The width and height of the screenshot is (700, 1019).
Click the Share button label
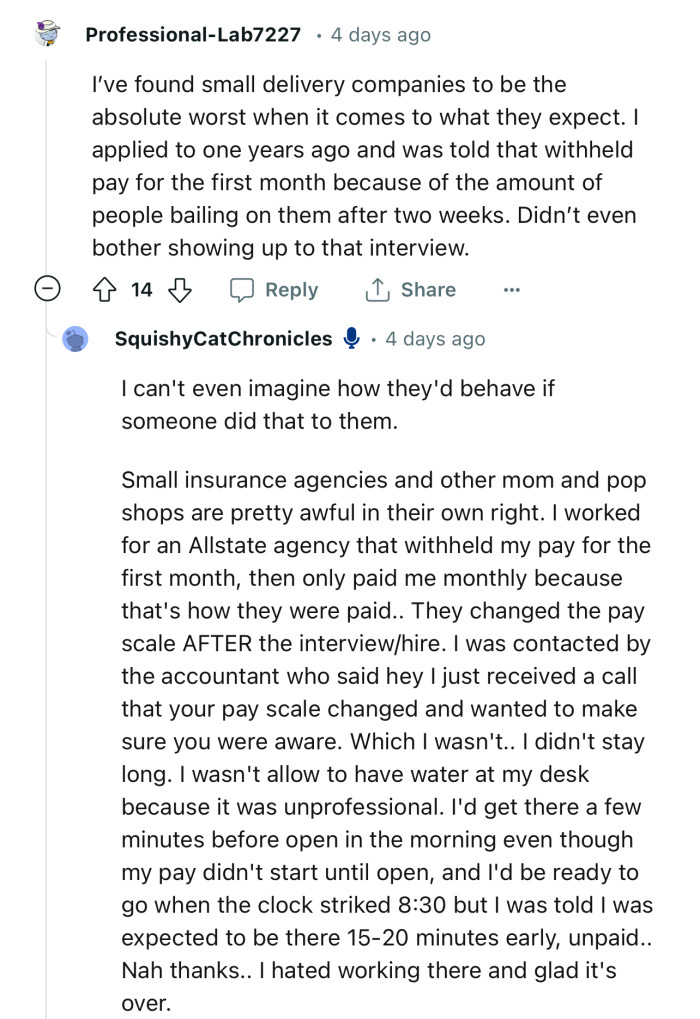[430, 290]
